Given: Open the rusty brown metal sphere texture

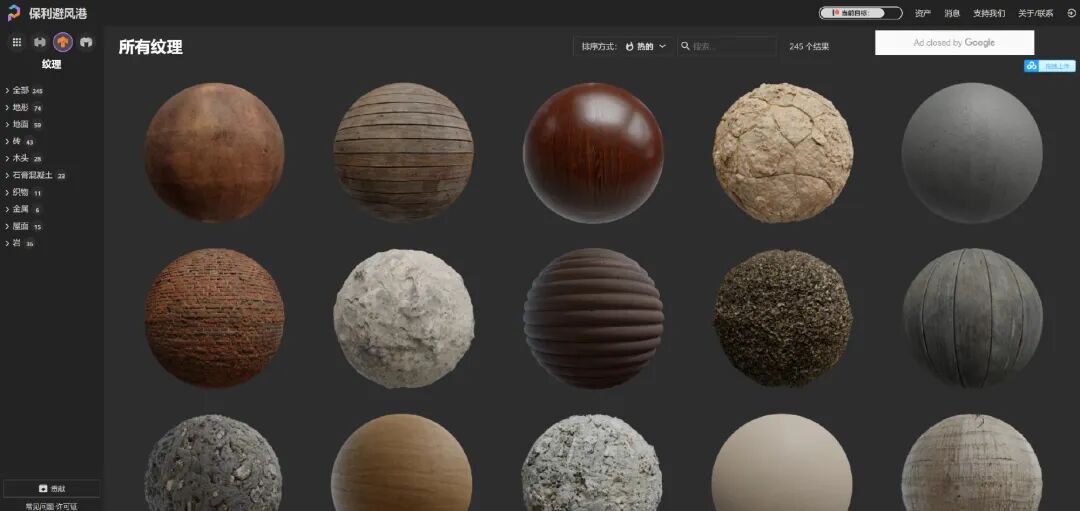Looking at the screenshot, I should tap(214, 152).
